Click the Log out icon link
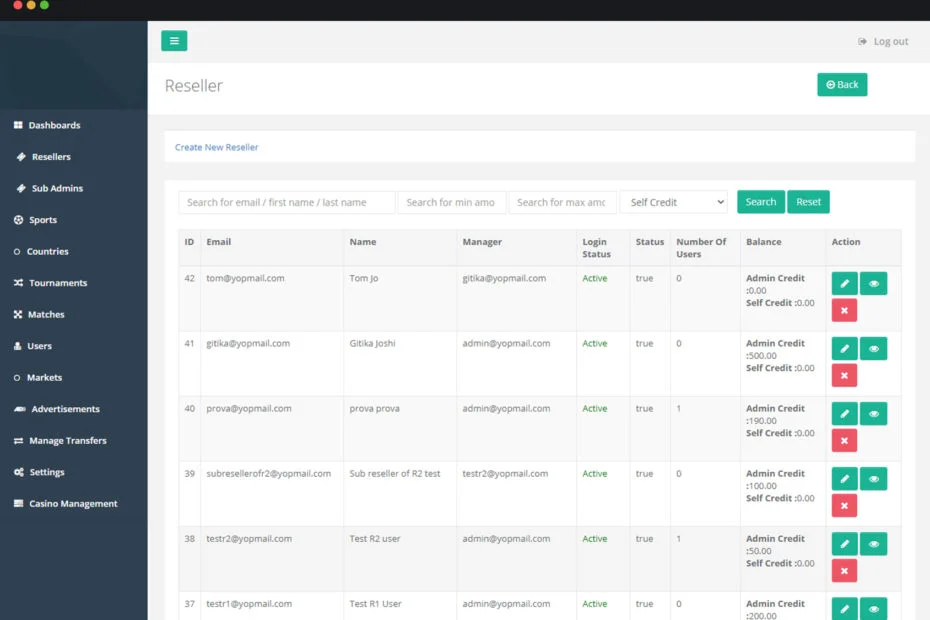The width and height of the screenshot is (930, 620). (883, 42)
